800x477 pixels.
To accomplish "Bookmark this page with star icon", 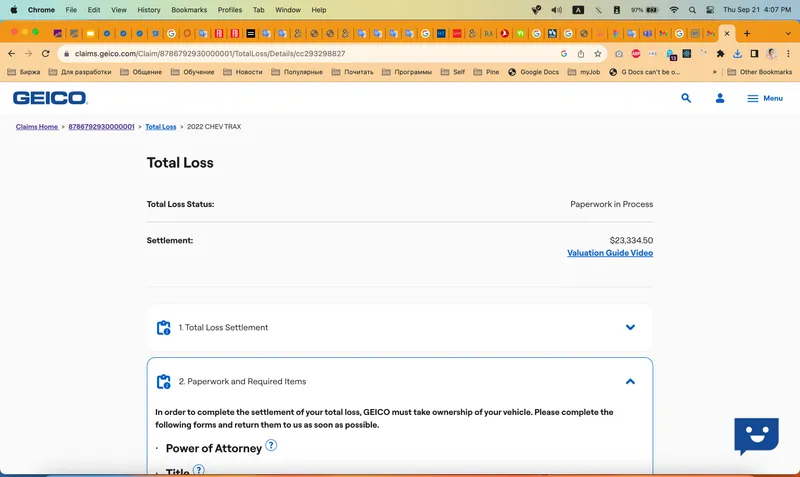I will [x=598, y=53].
